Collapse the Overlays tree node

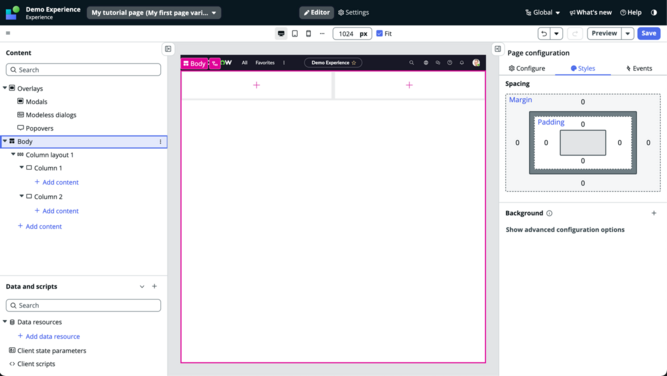point(5,88)
